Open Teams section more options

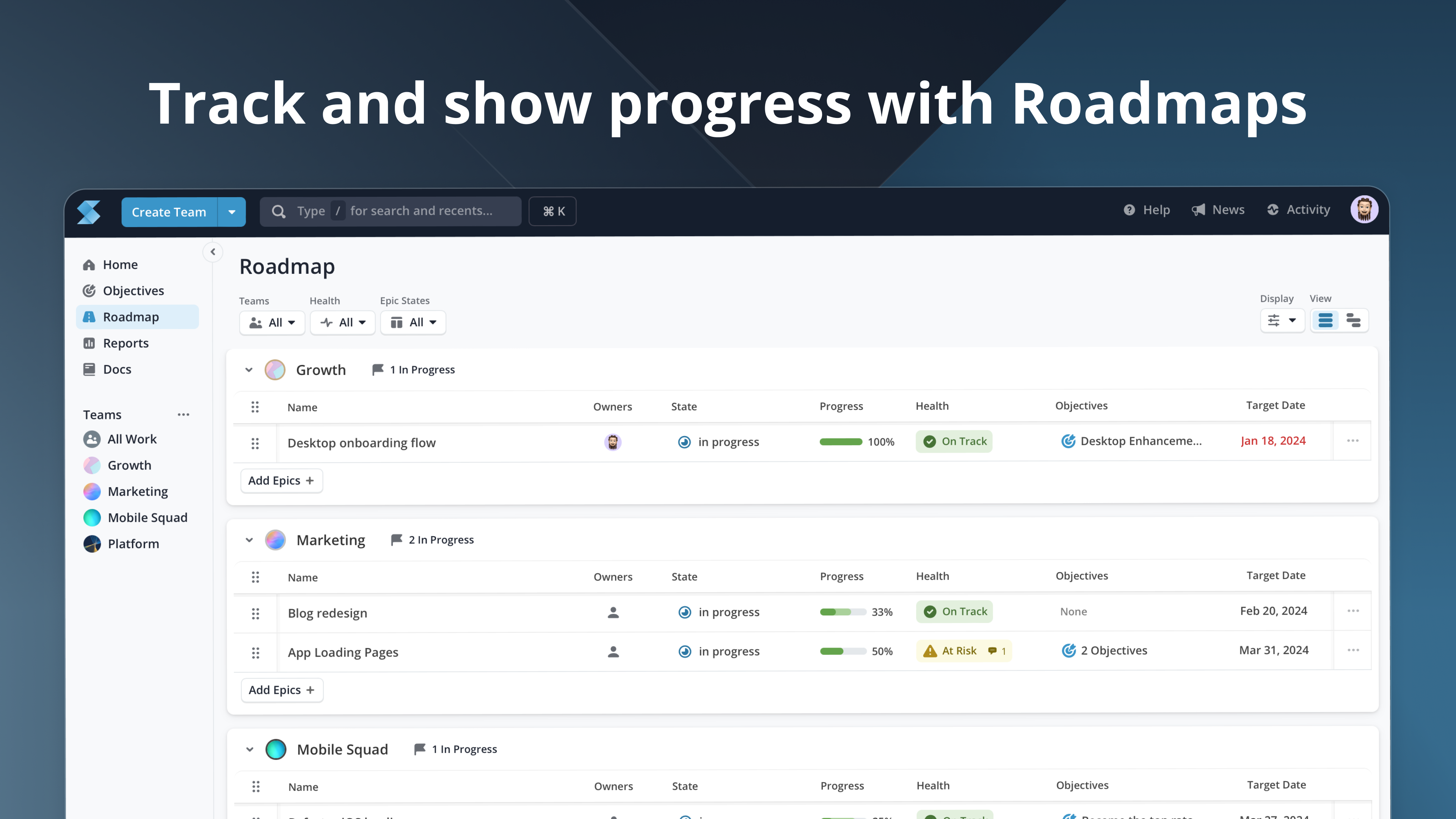[x=183, y=415]
